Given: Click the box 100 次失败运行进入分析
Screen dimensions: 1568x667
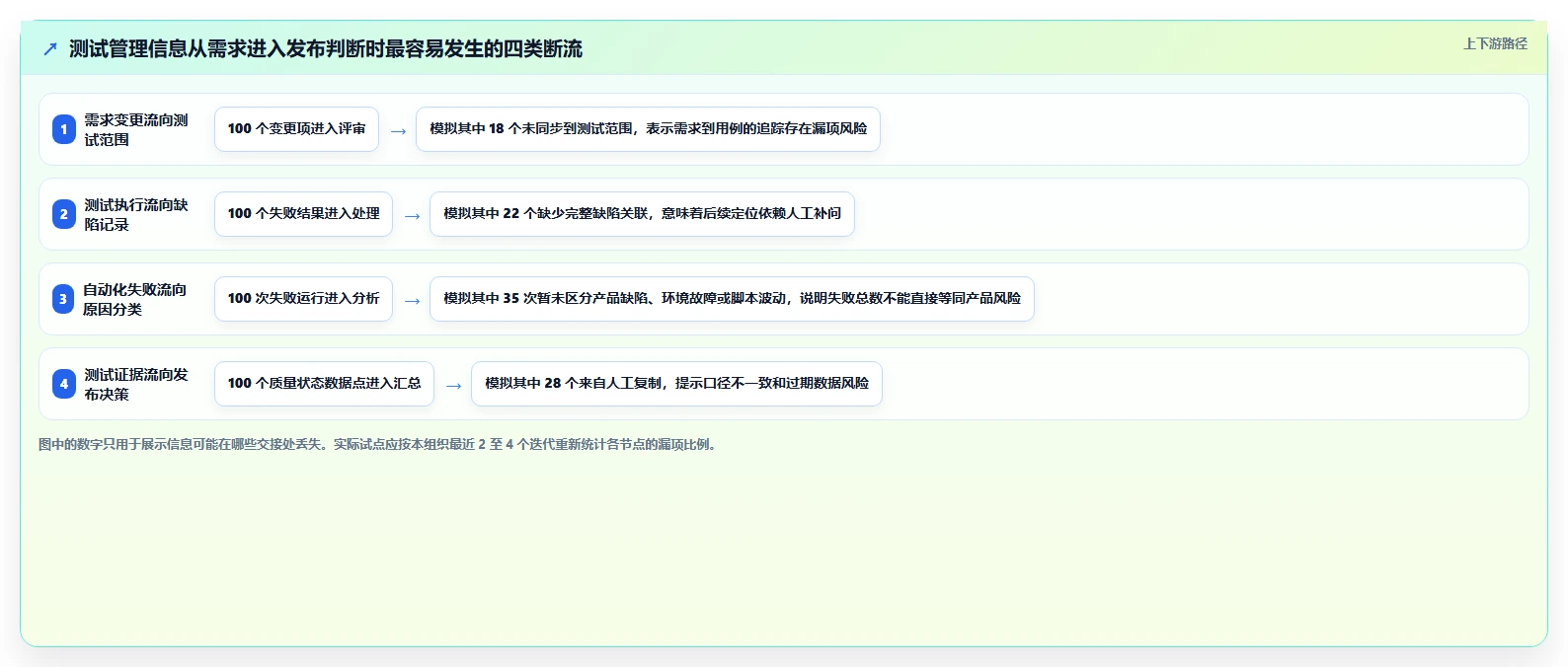Looking at the screenshot, I should [x=303, y=299].
